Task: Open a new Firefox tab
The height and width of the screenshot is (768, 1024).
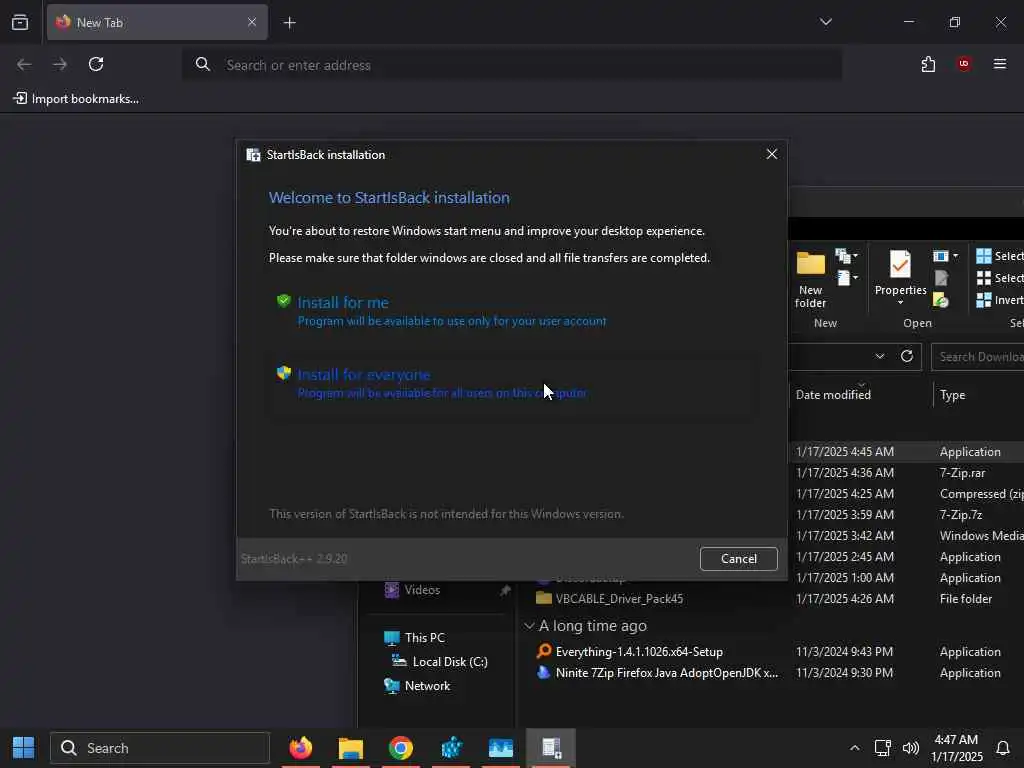Action: click(x=289, y=23)
